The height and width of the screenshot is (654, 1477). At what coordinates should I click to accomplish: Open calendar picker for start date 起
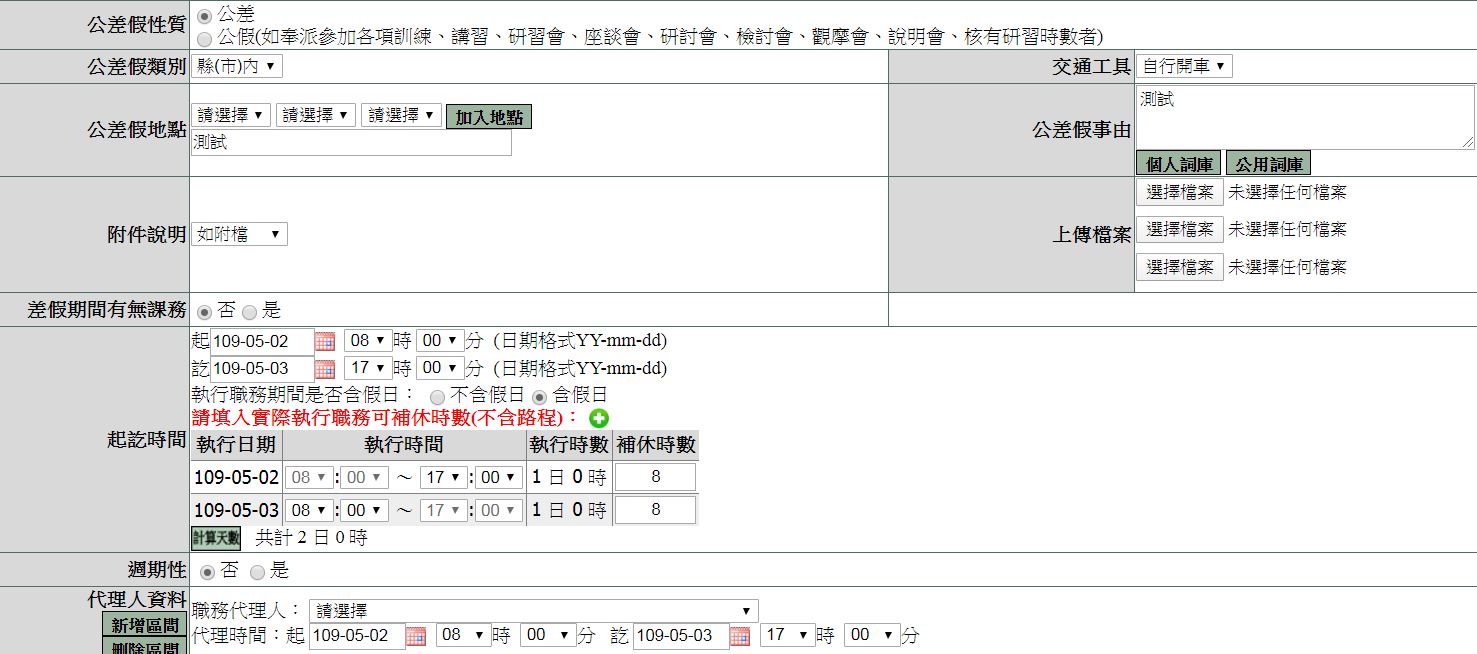coord(325,342)
